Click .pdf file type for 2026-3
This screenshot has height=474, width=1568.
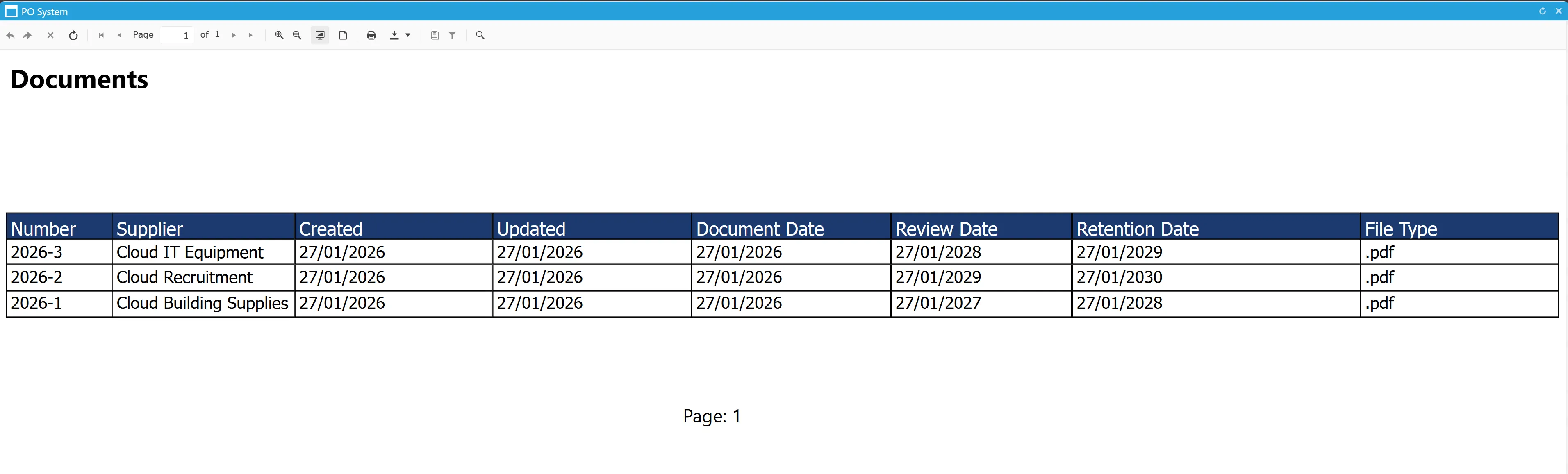tap(1379, 252)
